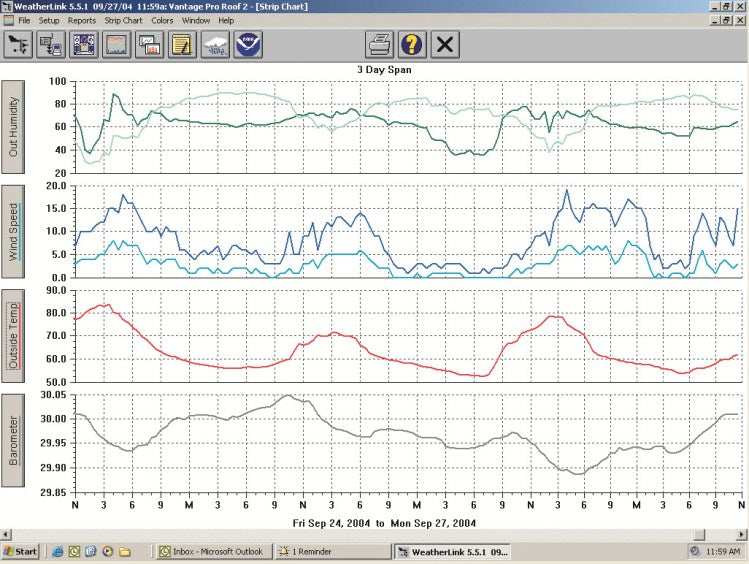Open the Colors menu
Image resolution: width=749 pixels, height=564 pixels.
coord(162,20)
